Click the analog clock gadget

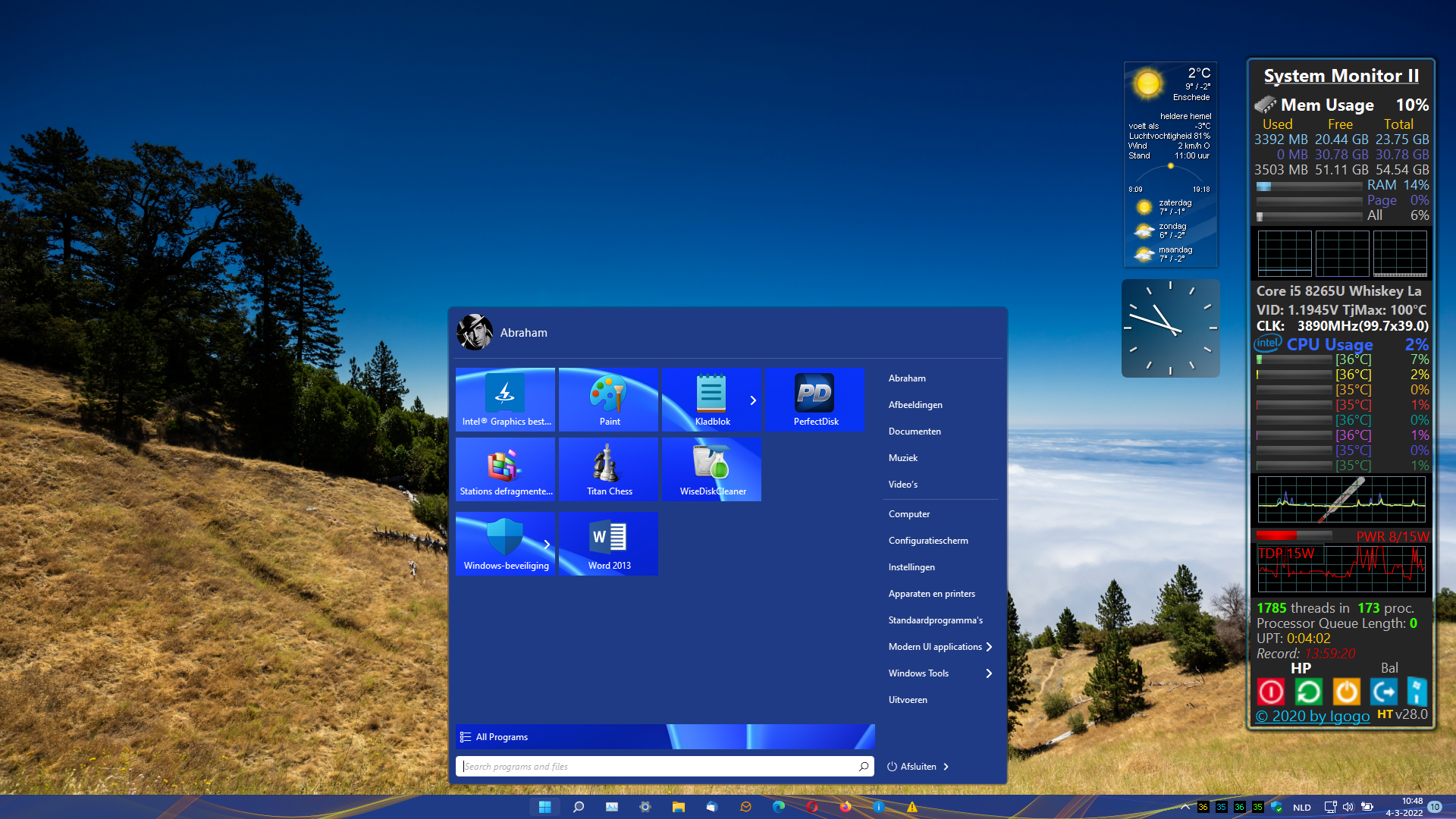click(x=1170, y=328)
